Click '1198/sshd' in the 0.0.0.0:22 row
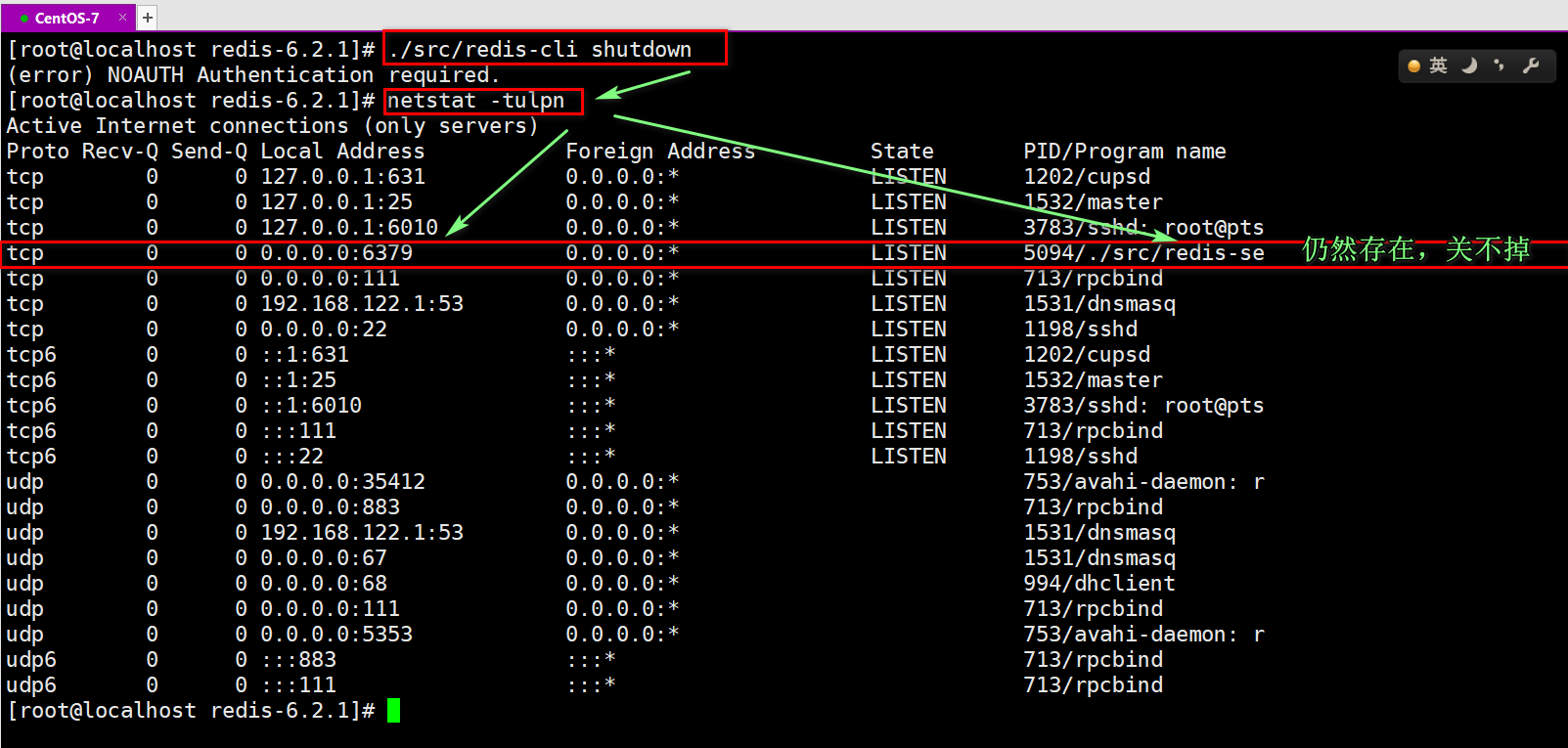This screenshot has height=748, width=1568. 1080,329
